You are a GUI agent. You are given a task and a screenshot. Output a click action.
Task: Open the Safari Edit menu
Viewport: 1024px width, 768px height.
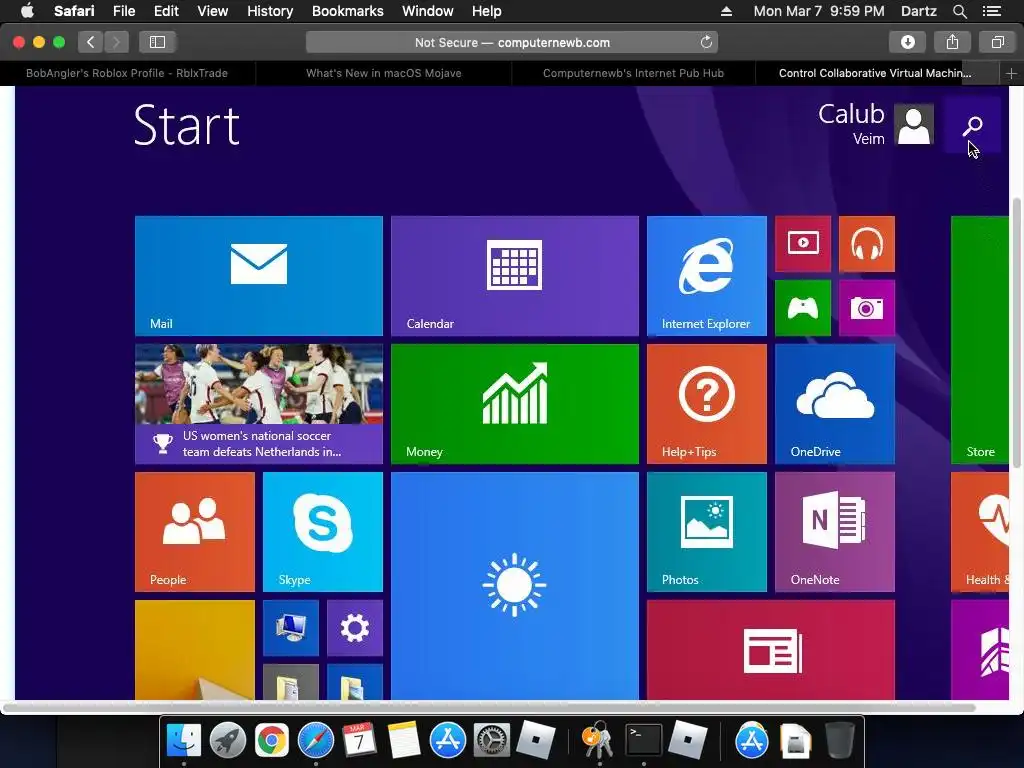click(x=167, y=11)
